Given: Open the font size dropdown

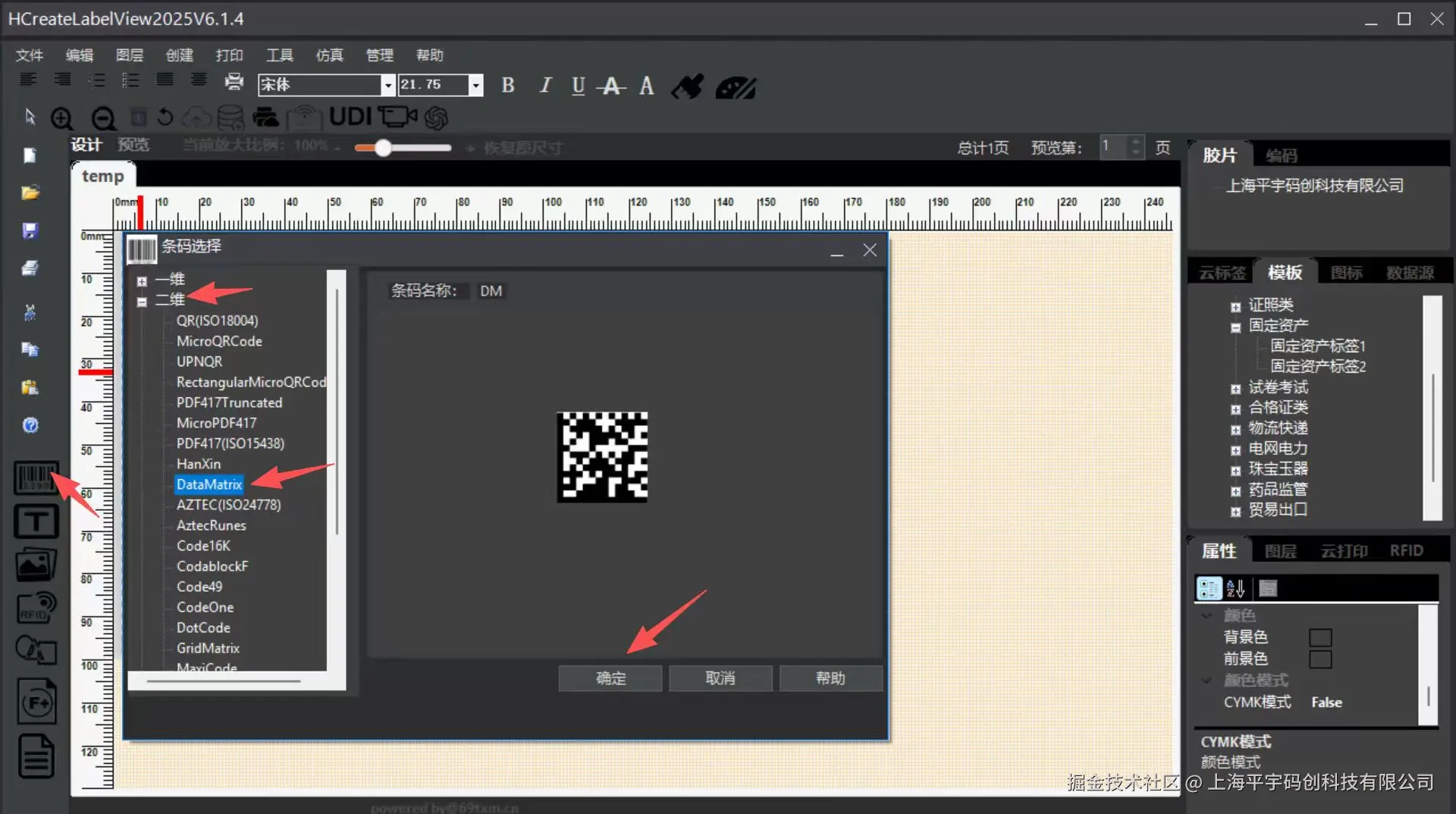Looking at the screenshot, I should [475, 85].
